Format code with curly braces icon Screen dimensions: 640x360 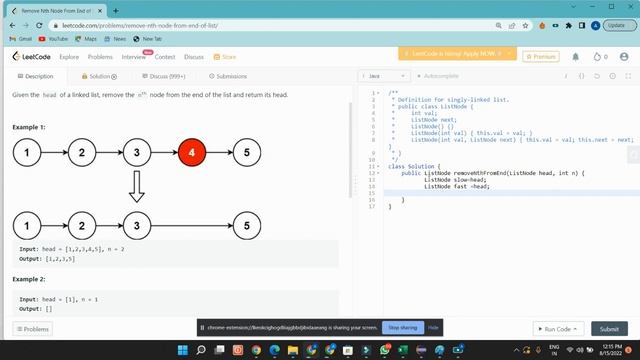click(582, 76)
